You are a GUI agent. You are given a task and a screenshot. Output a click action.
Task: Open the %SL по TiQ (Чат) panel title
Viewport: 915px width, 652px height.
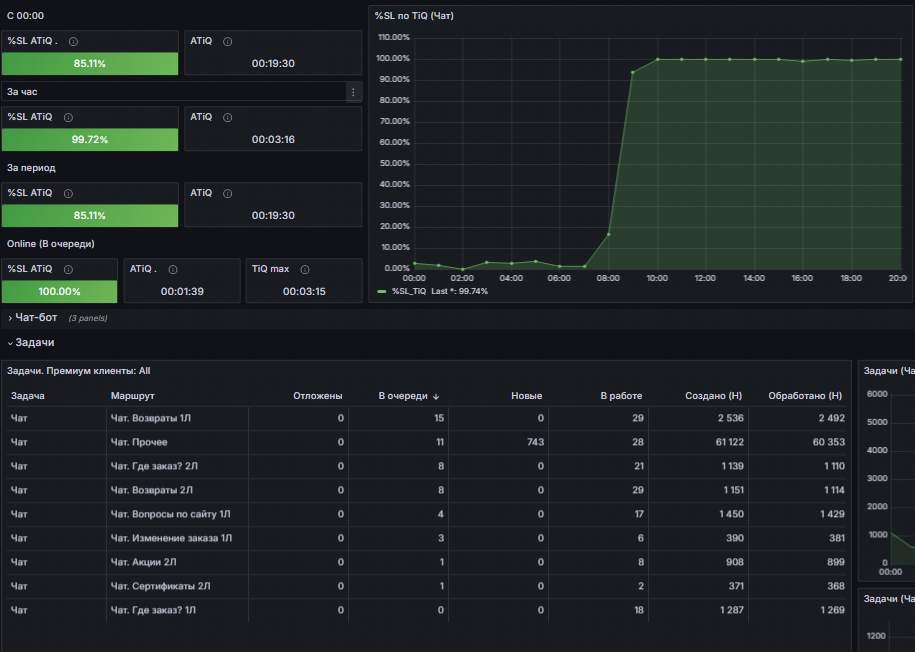[x=414, y=16]
